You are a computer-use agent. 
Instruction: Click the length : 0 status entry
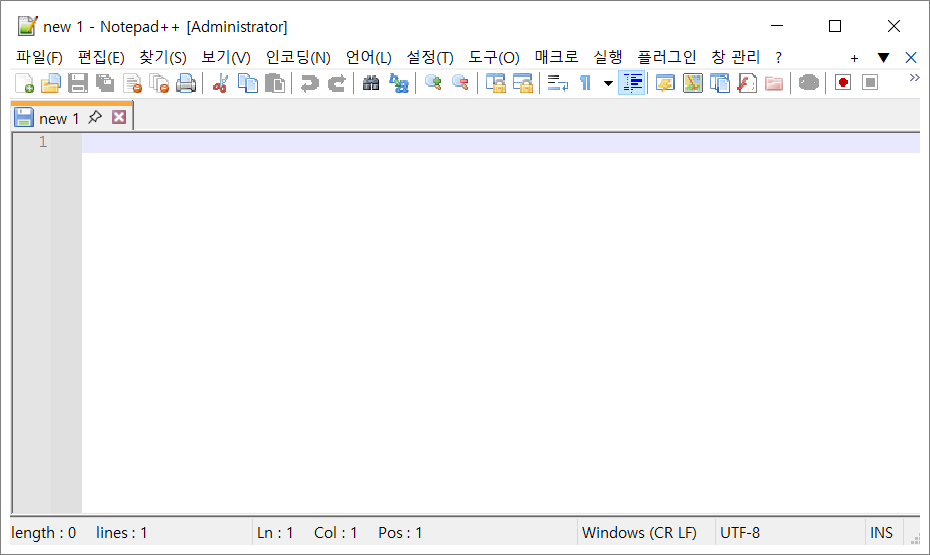pos(44,532)
